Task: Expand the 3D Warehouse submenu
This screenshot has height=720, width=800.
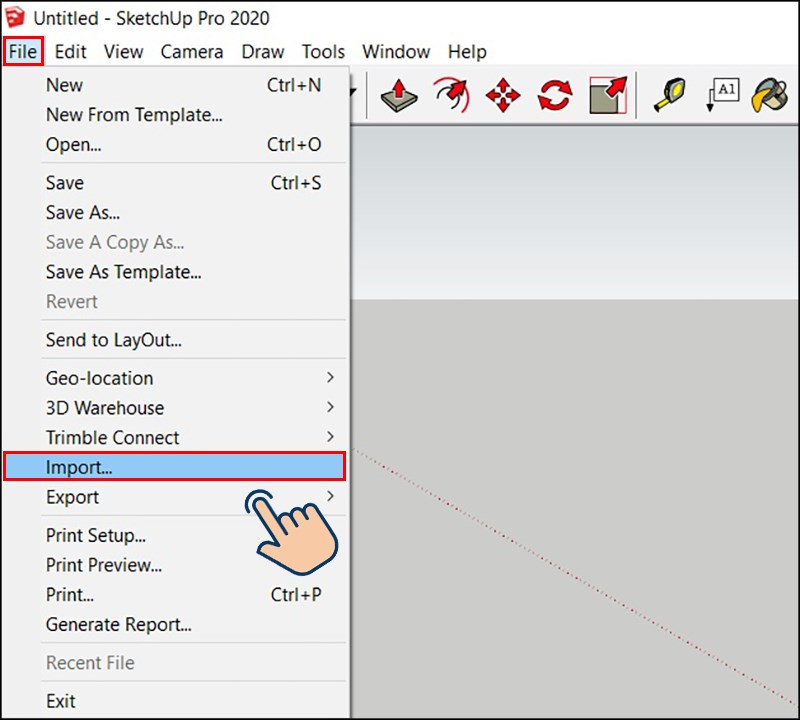Action: (330, 407)
